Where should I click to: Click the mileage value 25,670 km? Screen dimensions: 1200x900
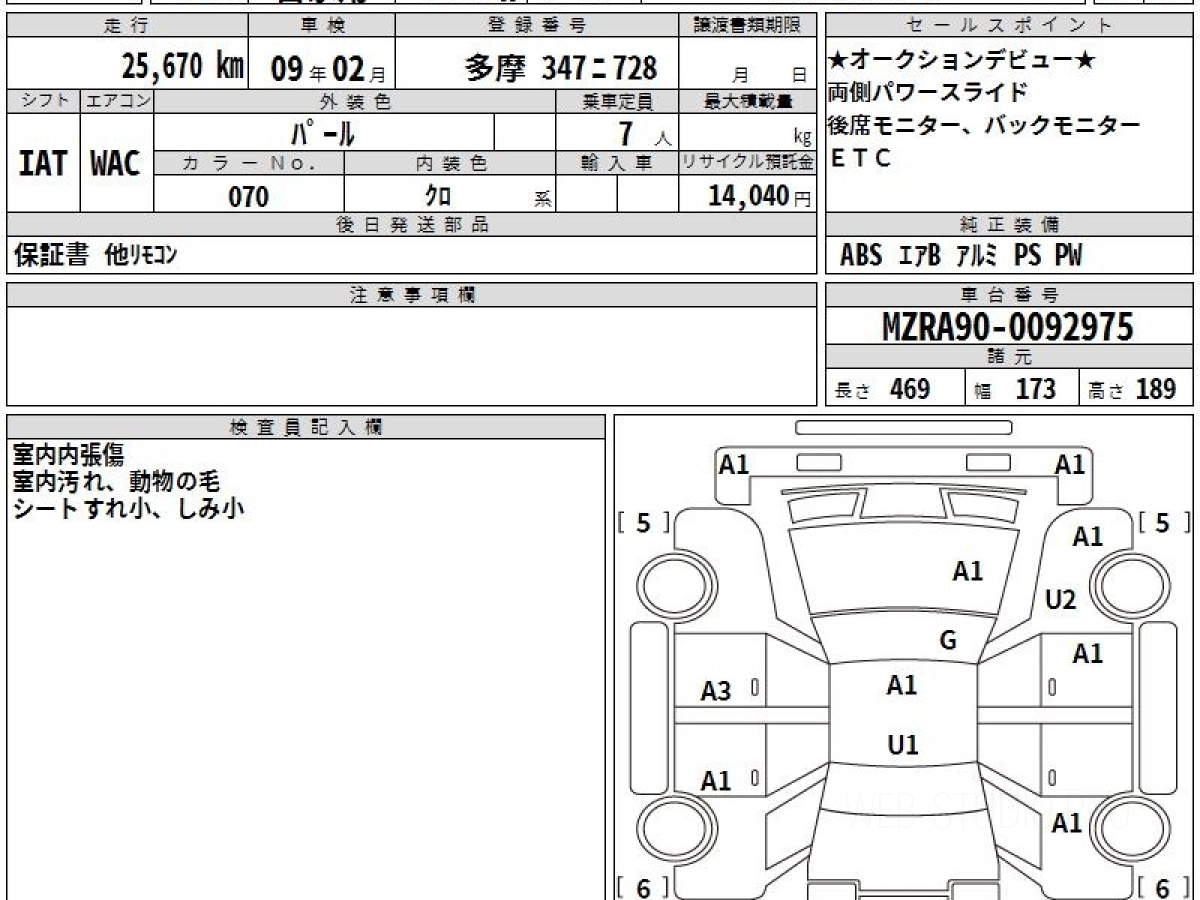pos(182,67)
